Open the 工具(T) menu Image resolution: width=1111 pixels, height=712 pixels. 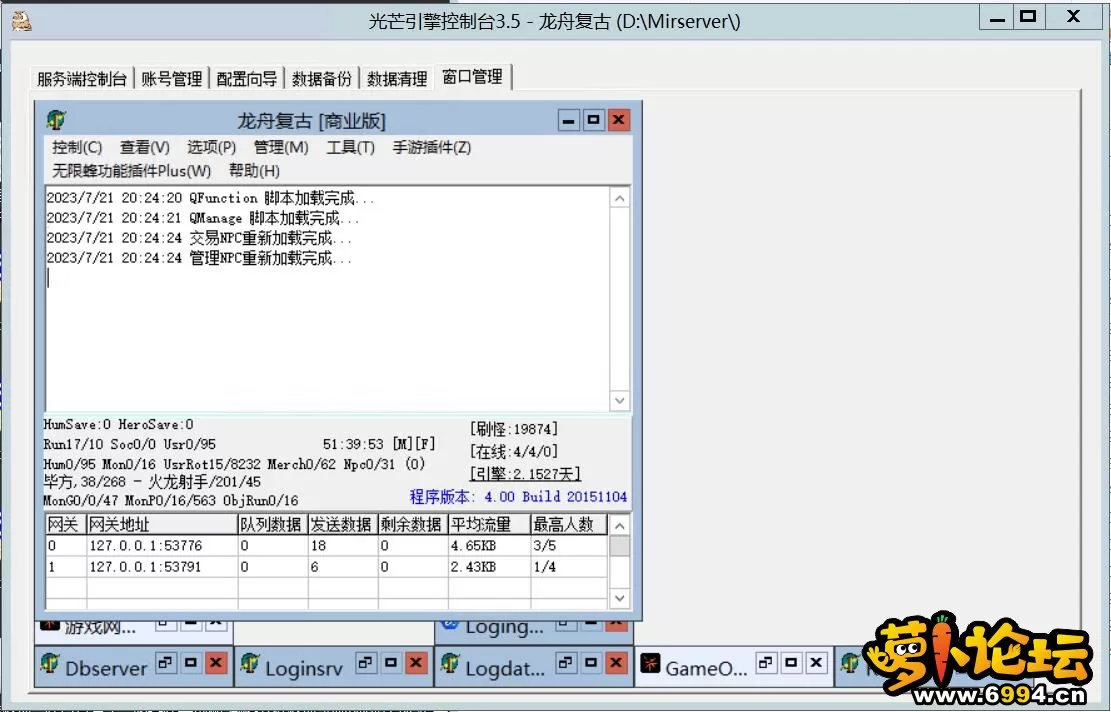tap(350, 147)
